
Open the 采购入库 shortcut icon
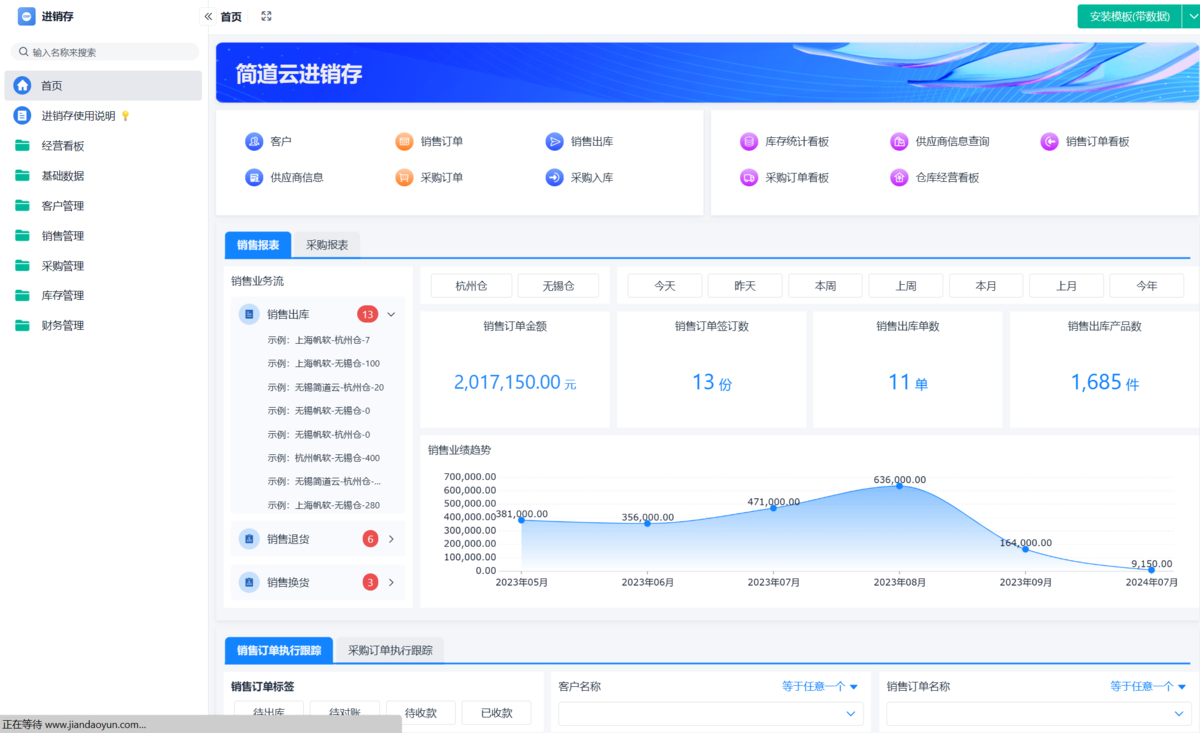(x=554, y=178)
